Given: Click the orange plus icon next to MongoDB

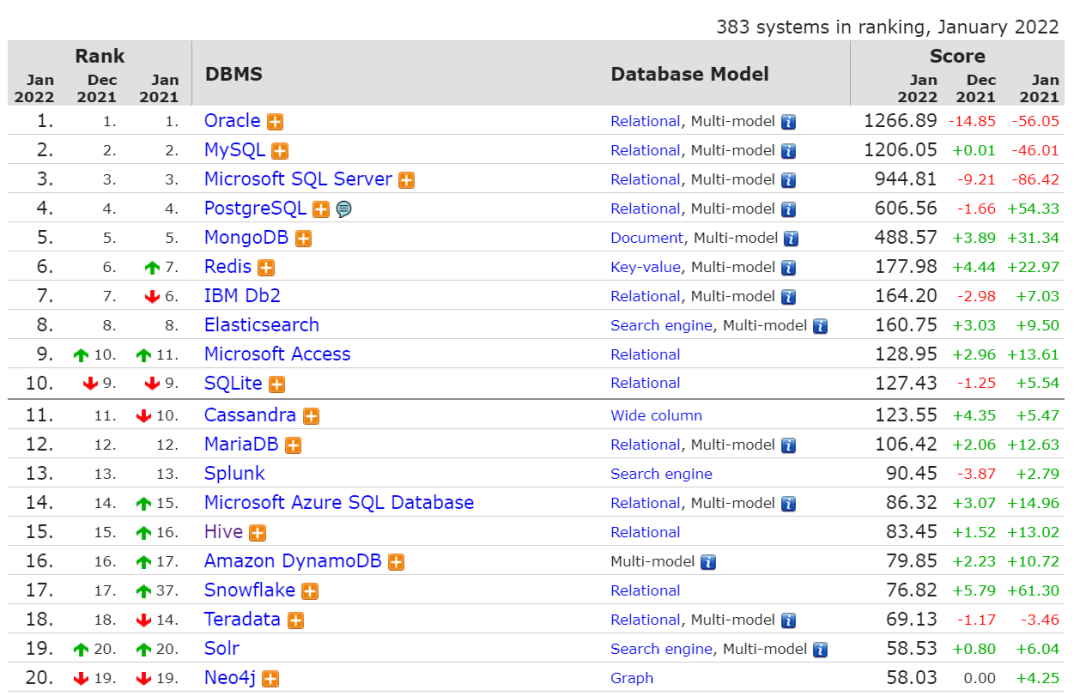Looking at the screenshot, I should click(x=303, y=238).
